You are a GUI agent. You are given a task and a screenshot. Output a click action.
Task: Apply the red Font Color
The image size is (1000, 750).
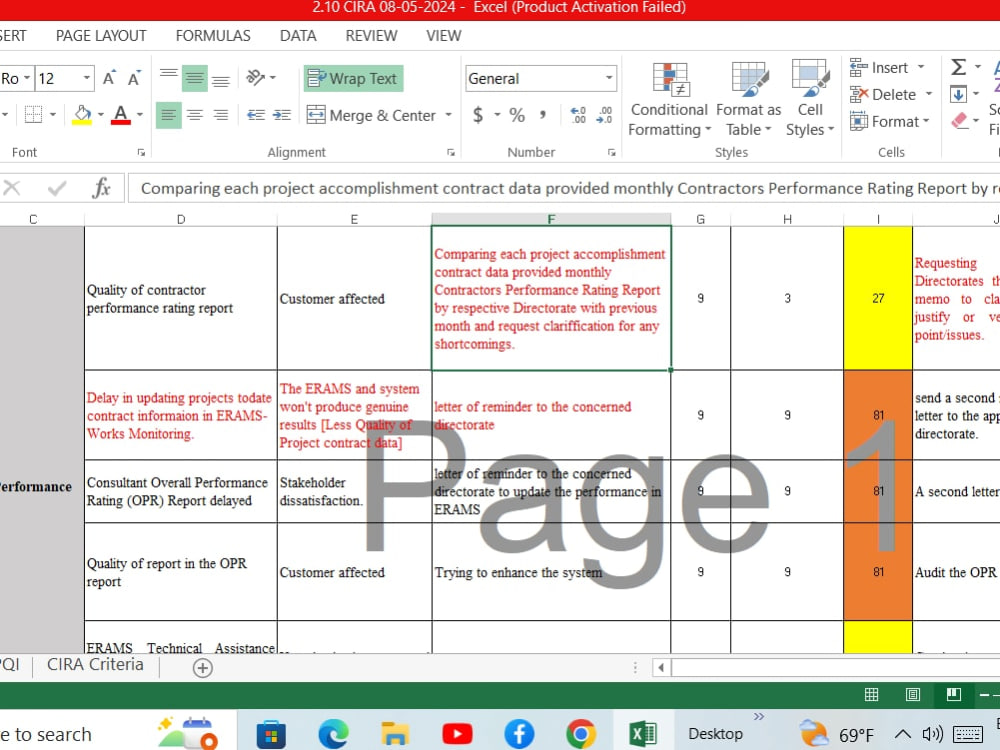click(121, 115)
